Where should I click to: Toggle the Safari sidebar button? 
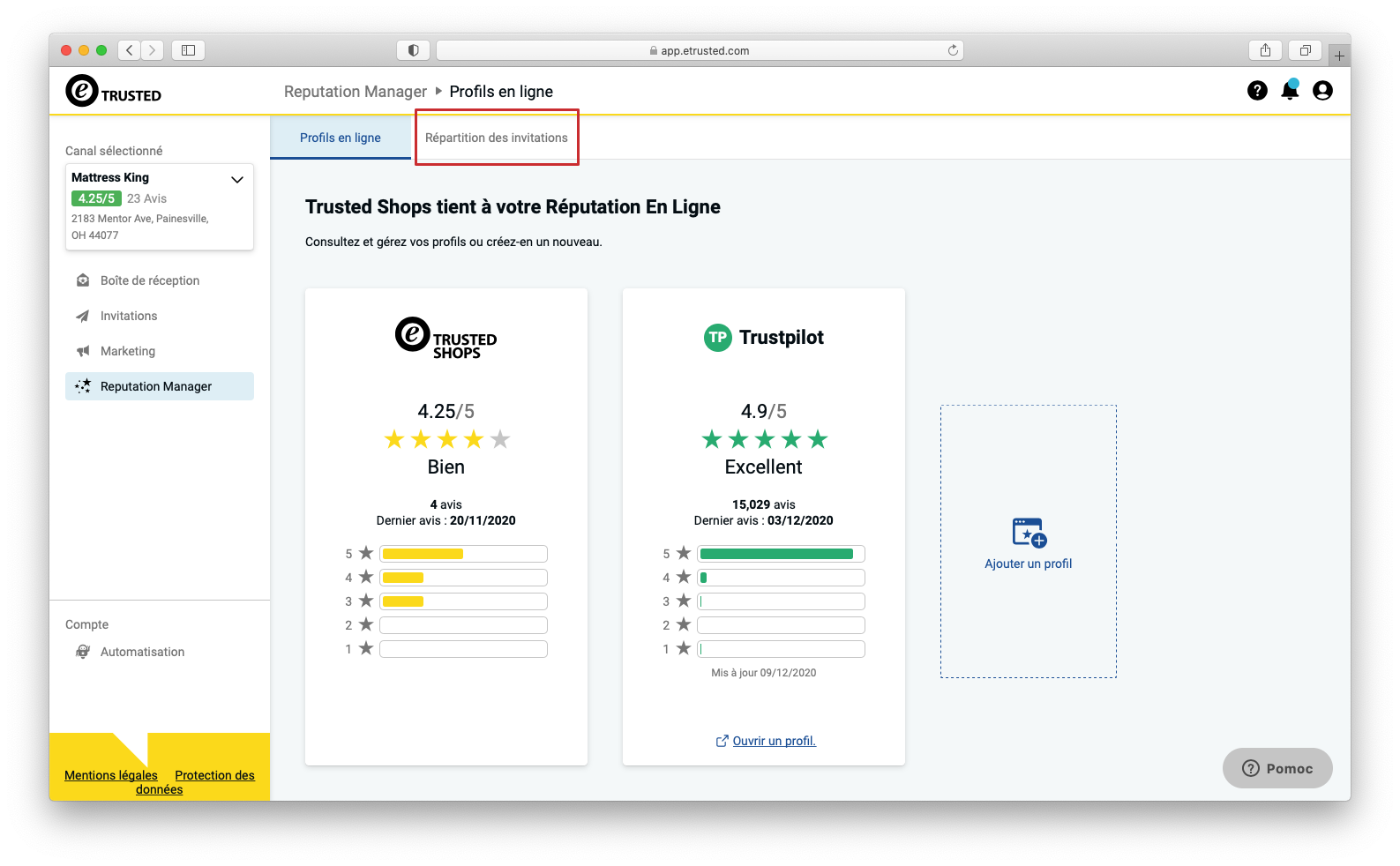[188, 50]
